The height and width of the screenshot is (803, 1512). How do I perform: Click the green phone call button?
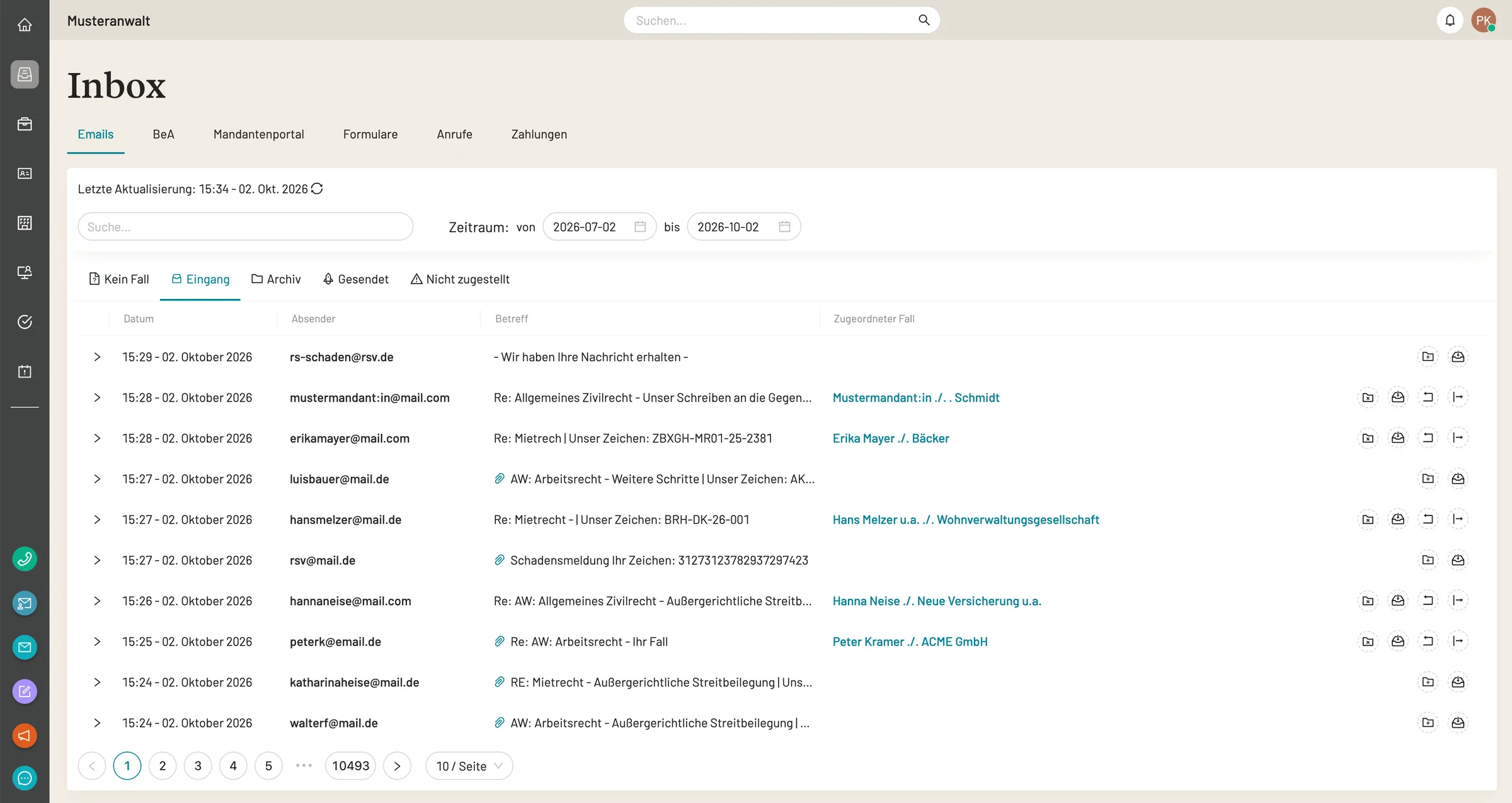click(25, 559)
